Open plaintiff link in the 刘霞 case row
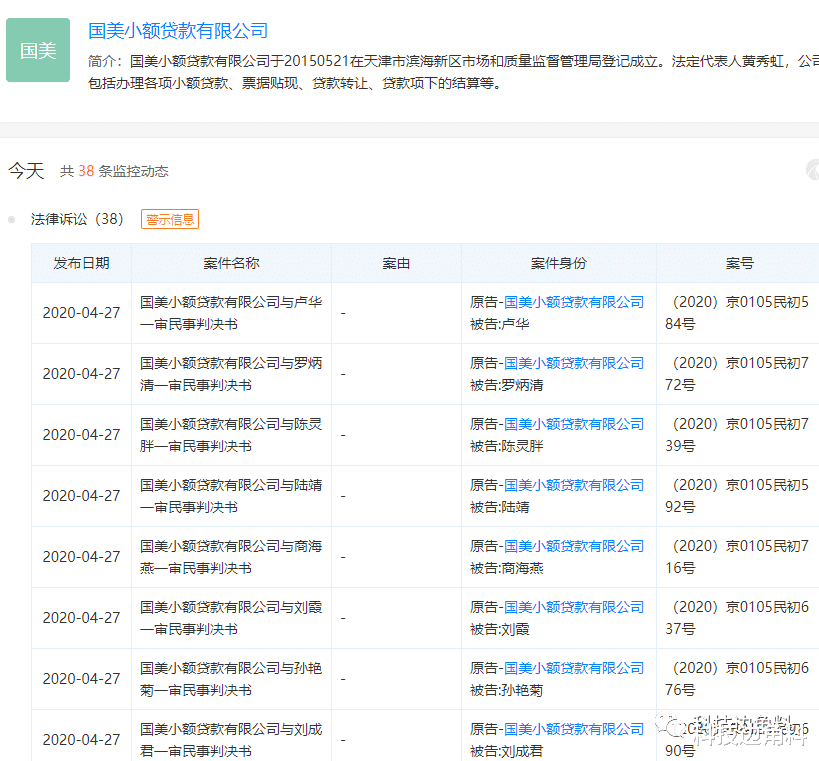 575,606
